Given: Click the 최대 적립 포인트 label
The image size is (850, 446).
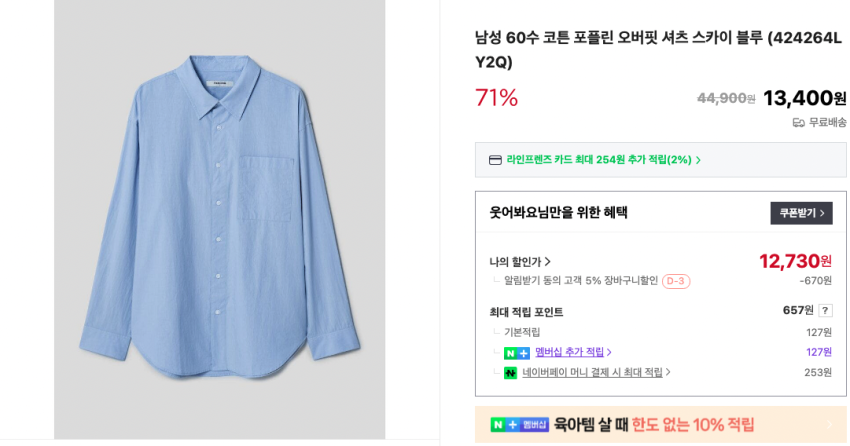Looking at the screenshot, I should 526,312.
